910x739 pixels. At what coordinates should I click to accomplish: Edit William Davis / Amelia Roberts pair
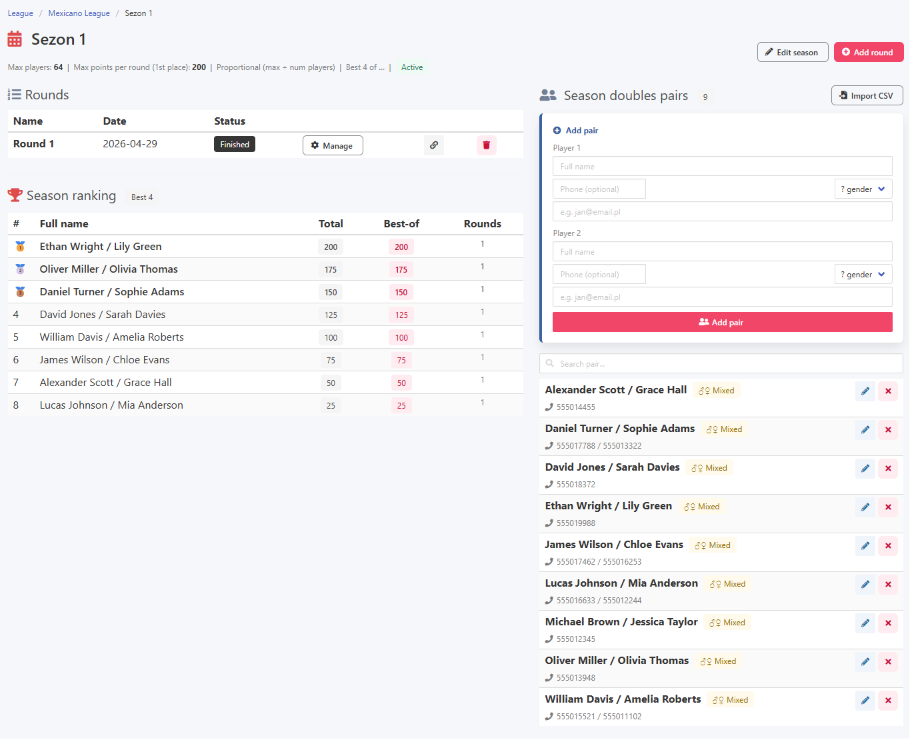point(865,700)
